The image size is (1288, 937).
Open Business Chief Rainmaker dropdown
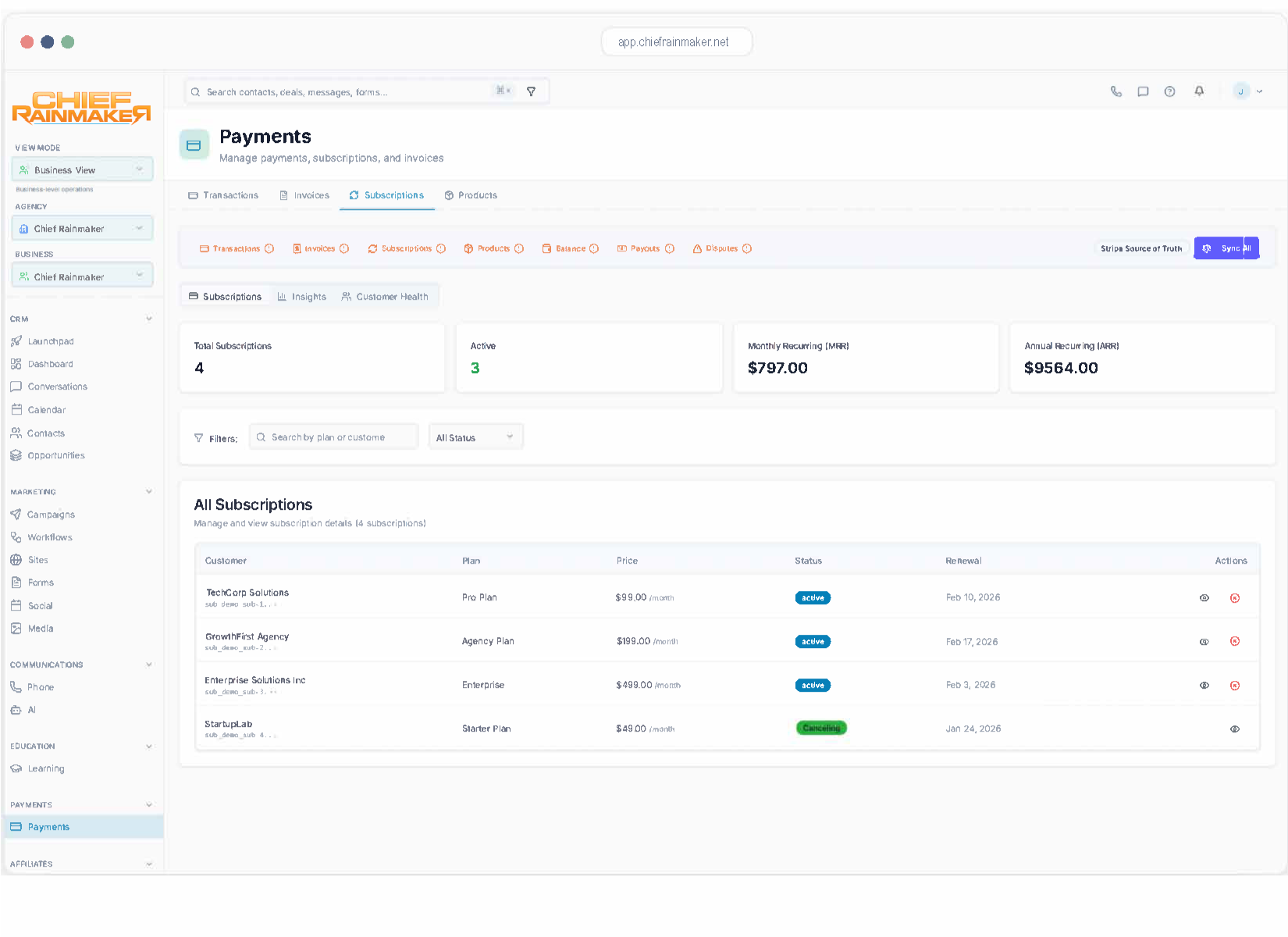pyautogui.click(x=82, y=276)
